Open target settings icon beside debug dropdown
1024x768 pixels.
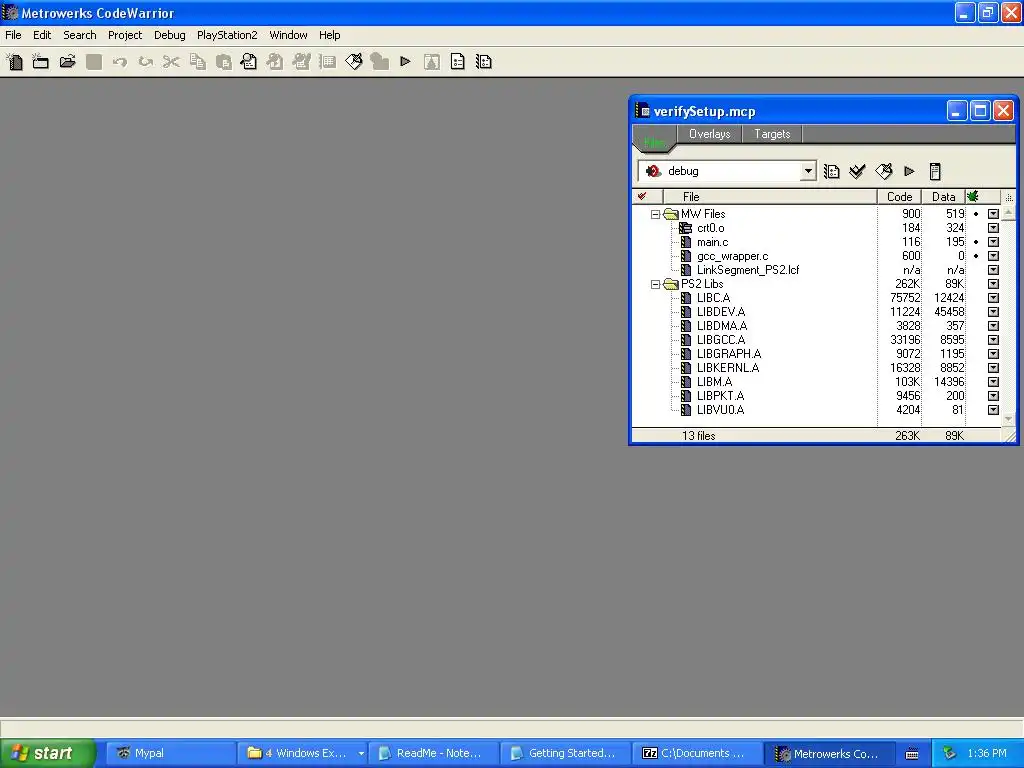coord(831,171)
